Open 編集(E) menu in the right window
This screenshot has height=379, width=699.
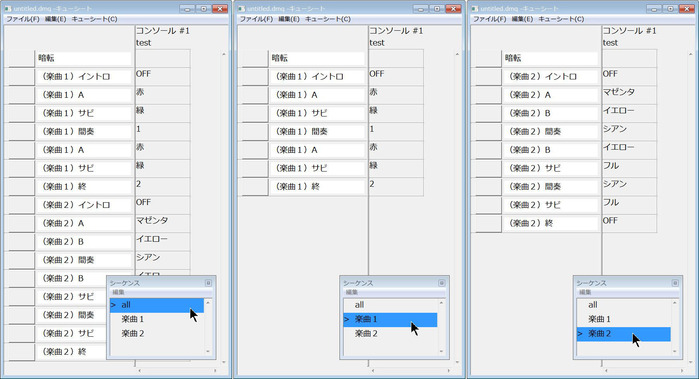coord(522,19)
